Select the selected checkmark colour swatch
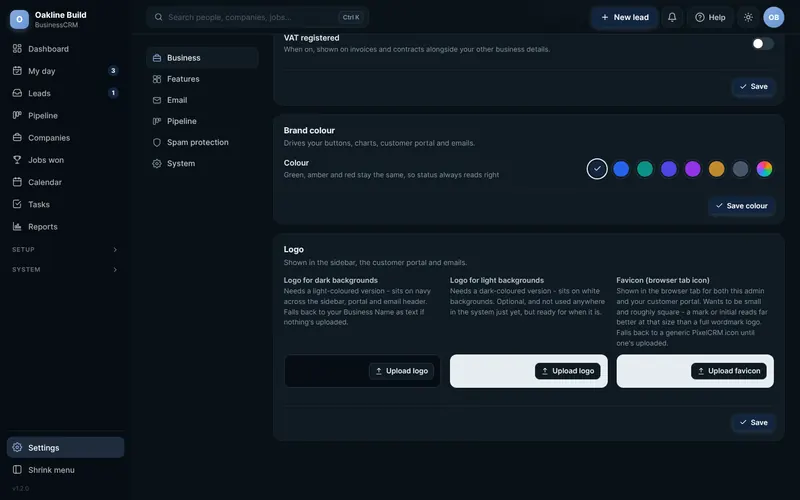Image resolution: width=800 pixels, height=500 pixels. point(597,169)
